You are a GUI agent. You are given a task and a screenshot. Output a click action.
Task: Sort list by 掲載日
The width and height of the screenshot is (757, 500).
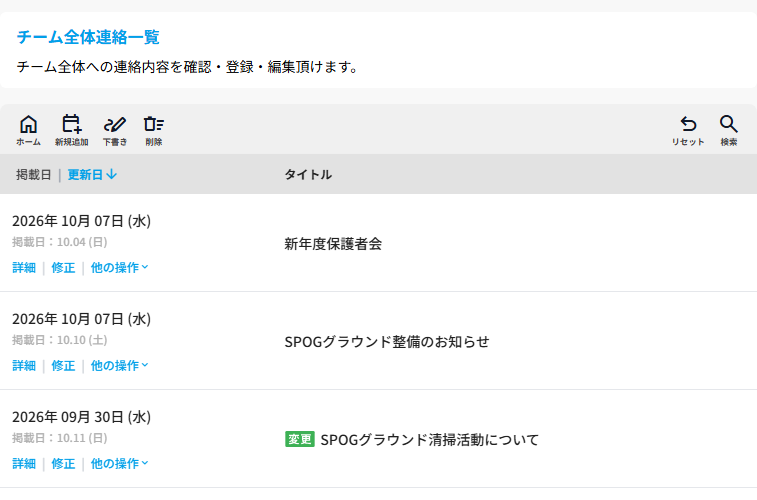33,174
